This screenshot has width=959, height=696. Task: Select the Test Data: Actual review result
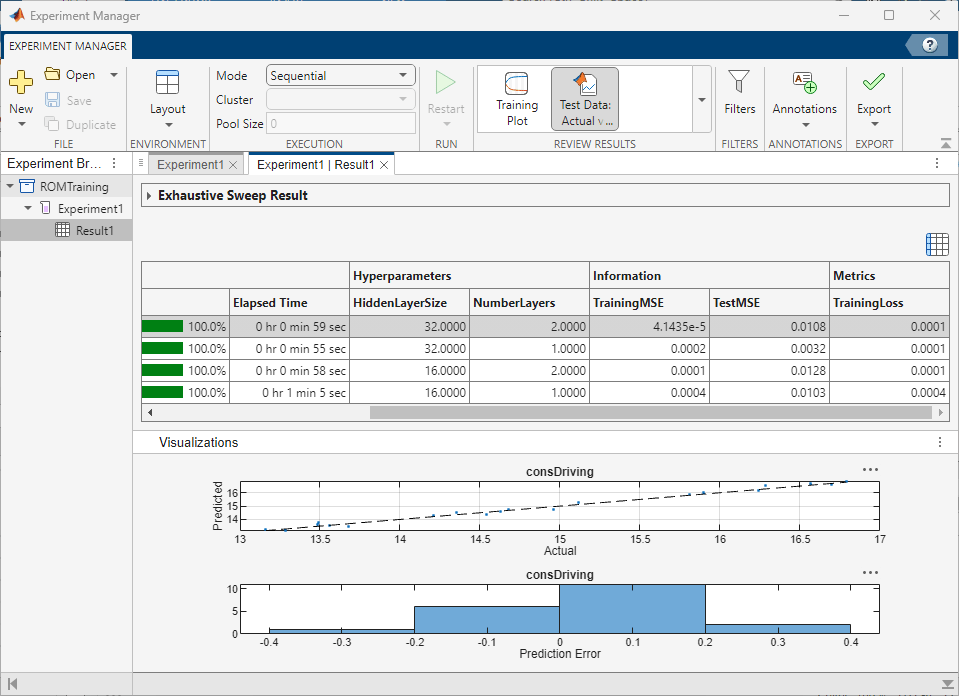pos(584,97)
